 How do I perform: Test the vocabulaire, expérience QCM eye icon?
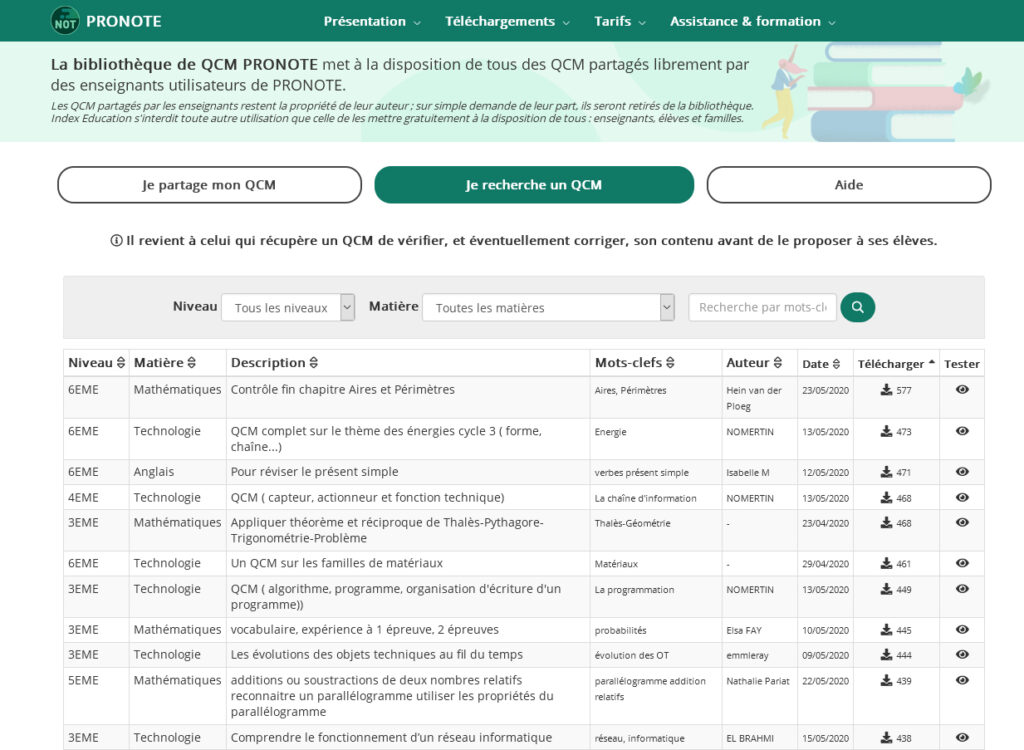coord(962,630)
